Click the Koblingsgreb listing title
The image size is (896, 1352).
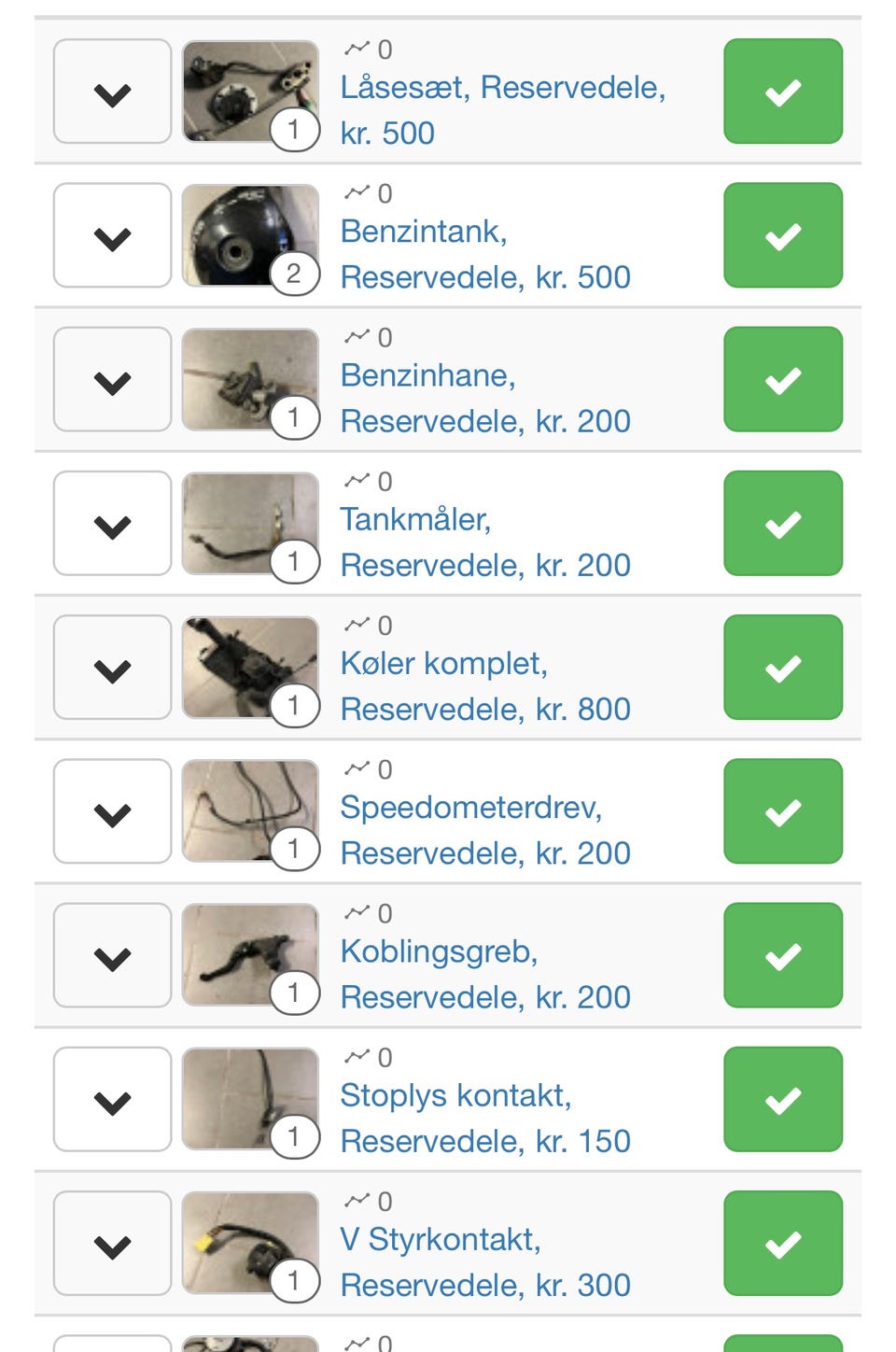[x=484, y=974]
